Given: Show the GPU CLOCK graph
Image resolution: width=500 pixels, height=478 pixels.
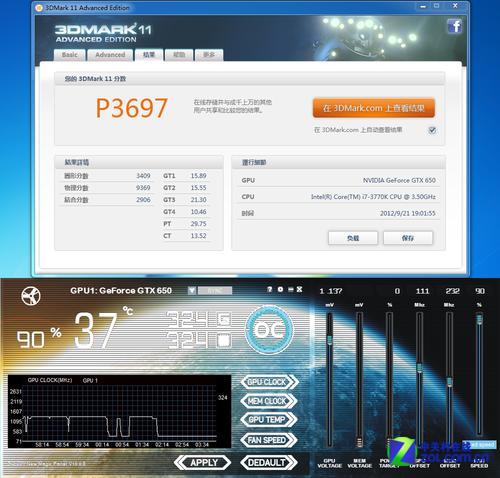Looking at the screenshot, I should coord(269,382).
